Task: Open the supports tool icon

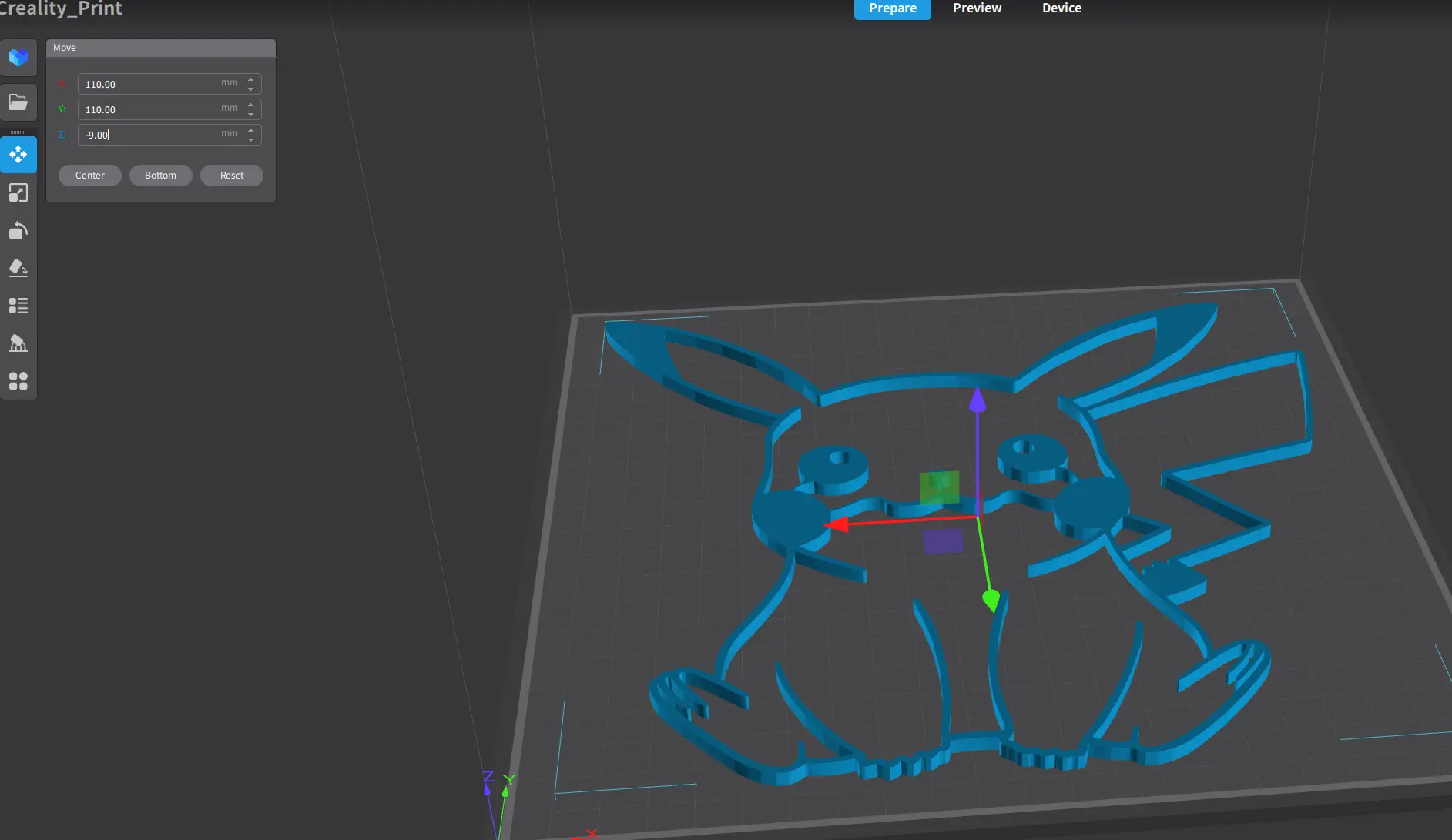Action: [18, 343]
